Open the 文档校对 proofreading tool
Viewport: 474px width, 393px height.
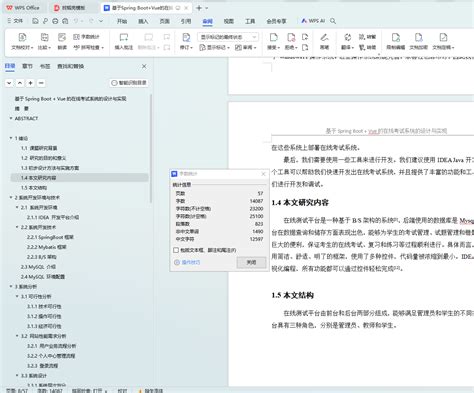click(x=22, y=42)
